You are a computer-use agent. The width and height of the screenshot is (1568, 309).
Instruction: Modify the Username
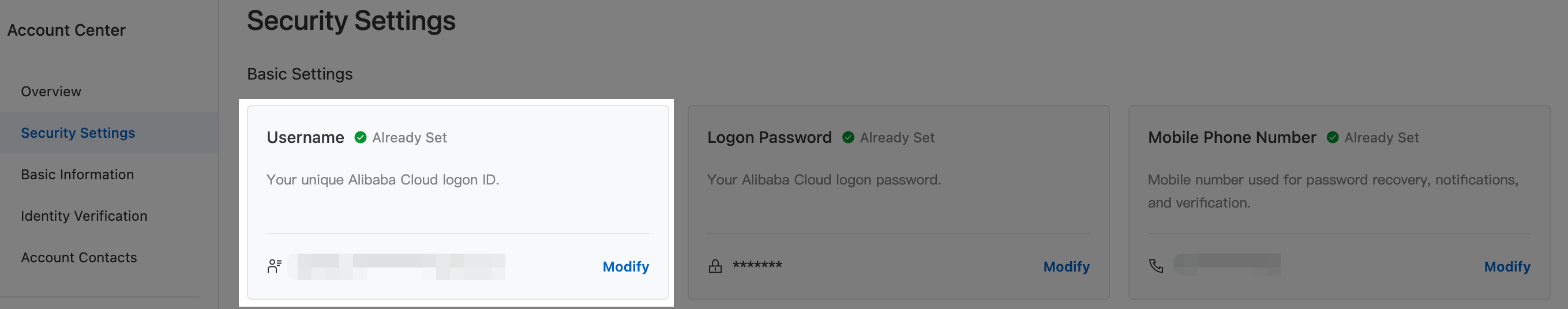(626, 266)
